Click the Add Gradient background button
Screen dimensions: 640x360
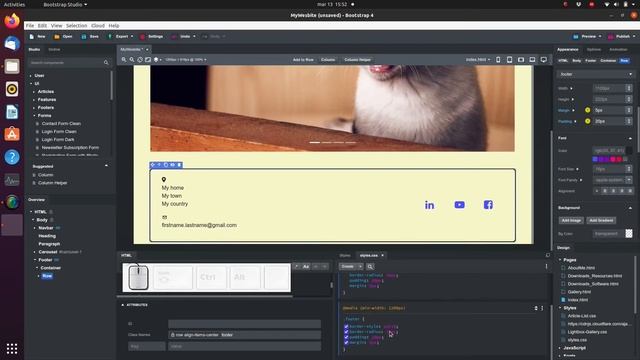[601, 220]
